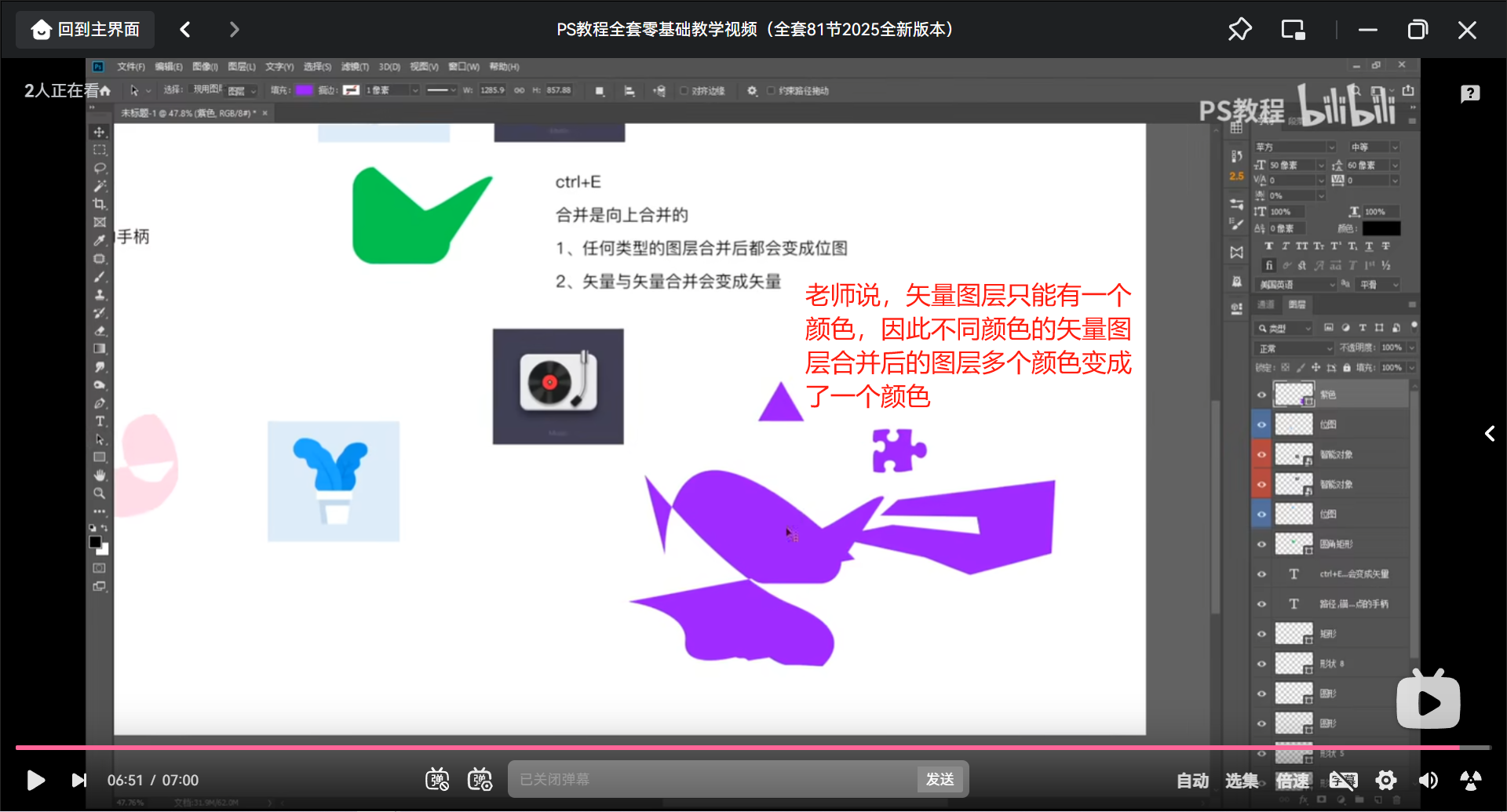Open the 图像(I) menu
1507x812 pixels.
point(205,67)
